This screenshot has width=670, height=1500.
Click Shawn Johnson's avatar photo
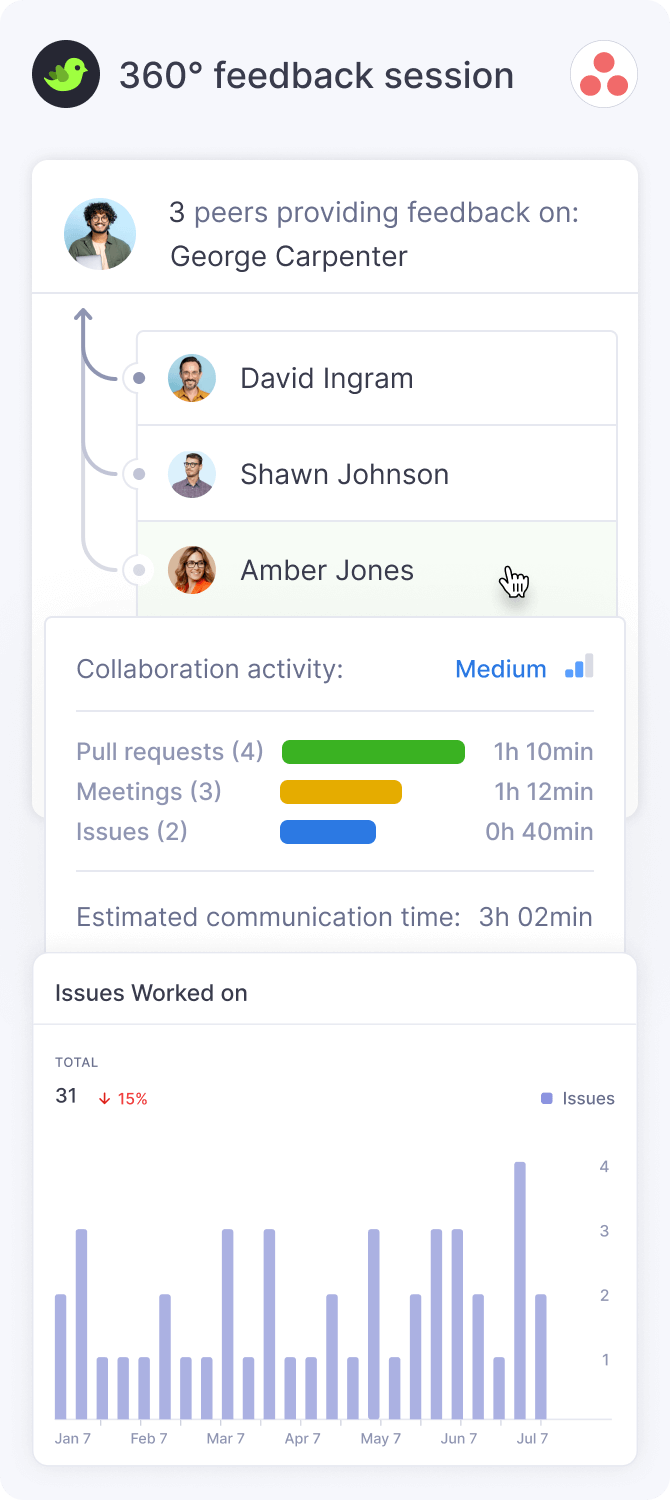(192, 474)
